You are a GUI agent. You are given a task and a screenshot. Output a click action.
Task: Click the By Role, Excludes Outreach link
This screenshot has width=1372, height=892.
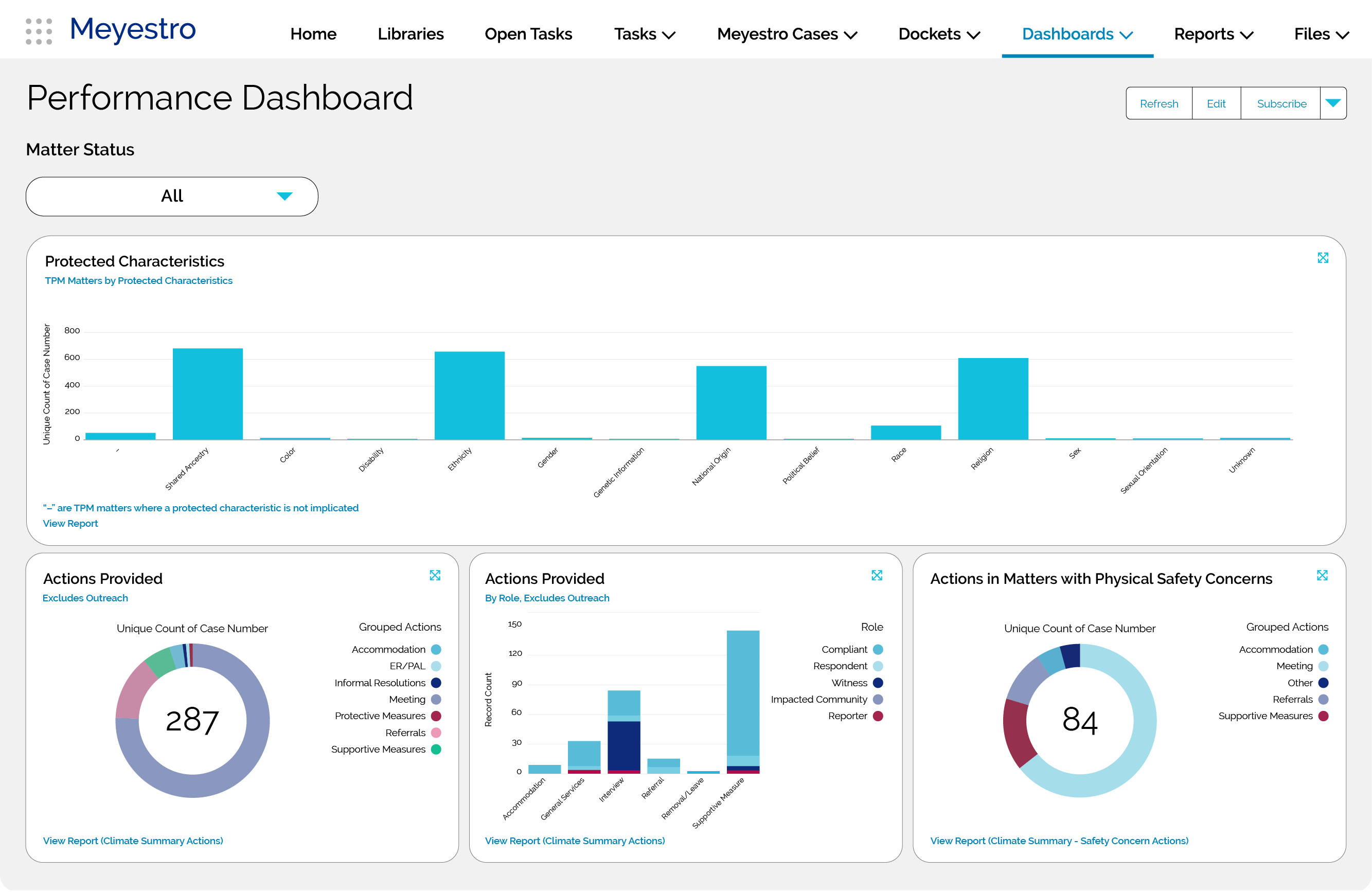tap(547, 598)
